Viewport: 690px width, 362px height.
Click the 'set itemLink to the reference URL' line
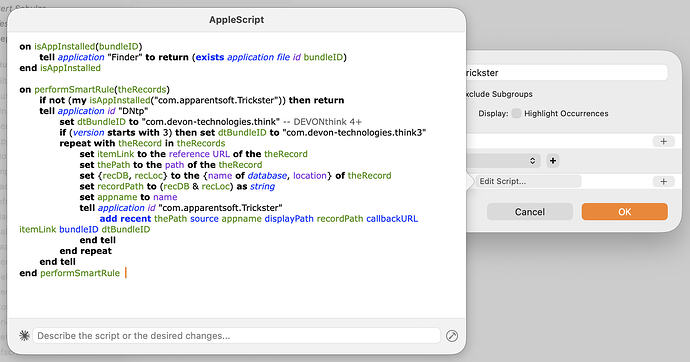(x=194, y=154)
